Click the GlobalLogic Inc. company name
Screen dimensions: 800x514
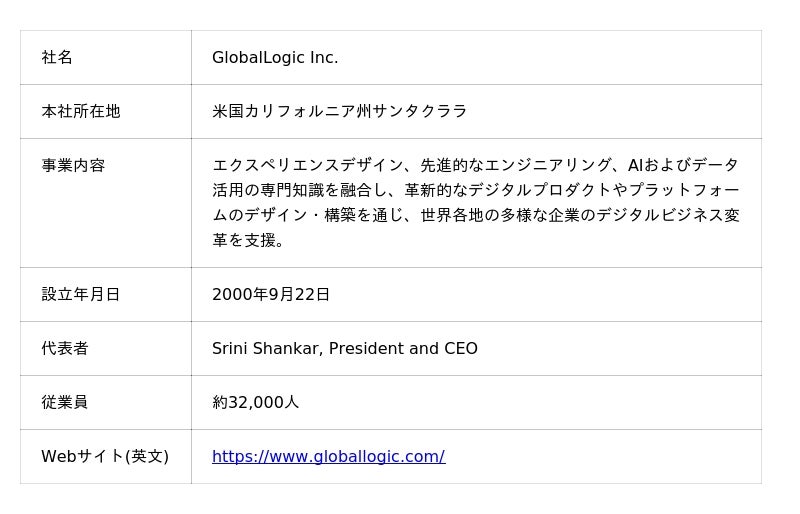pyautogui.click(x=275, y=58)
